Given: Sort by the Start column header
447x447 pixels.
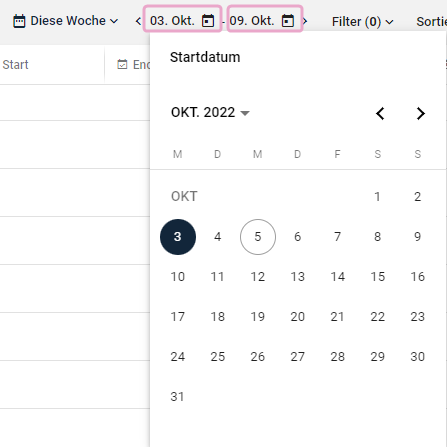Looking at the screenshot, I should pos(15,65).
